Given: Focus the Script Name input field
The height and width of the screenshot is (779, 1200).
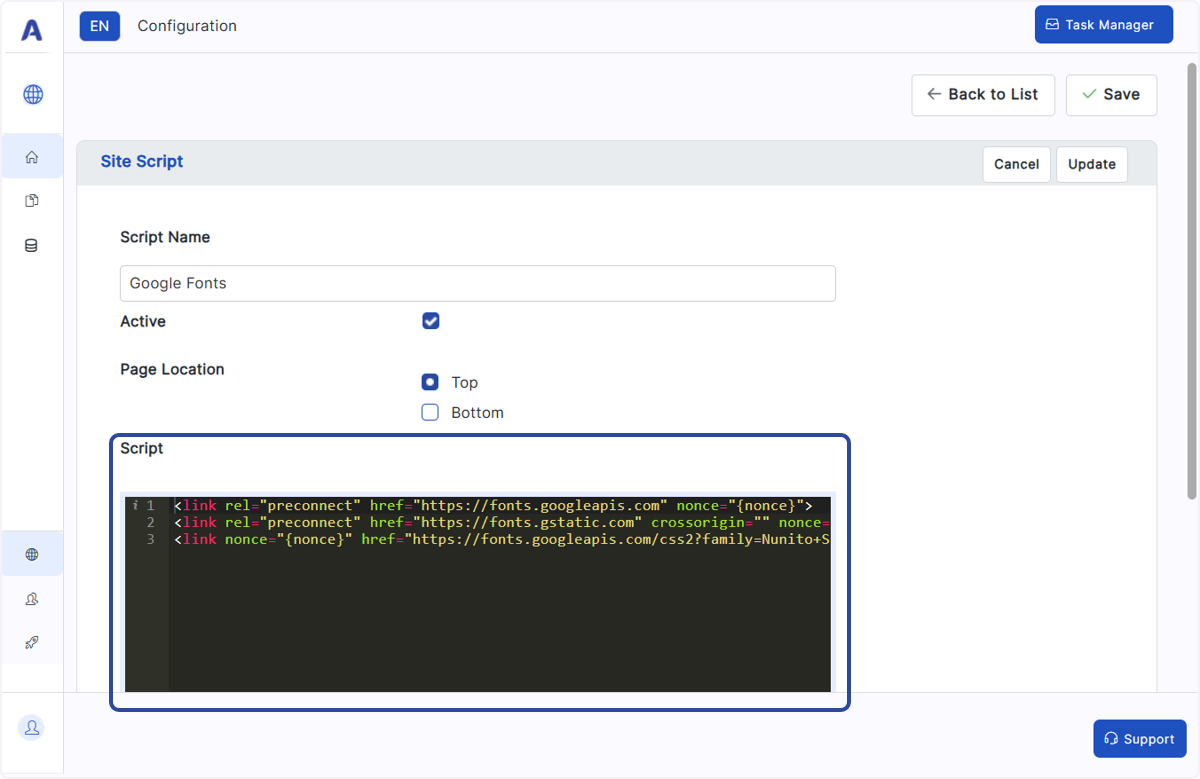Looking at the screenshot, I should [478, 283].
